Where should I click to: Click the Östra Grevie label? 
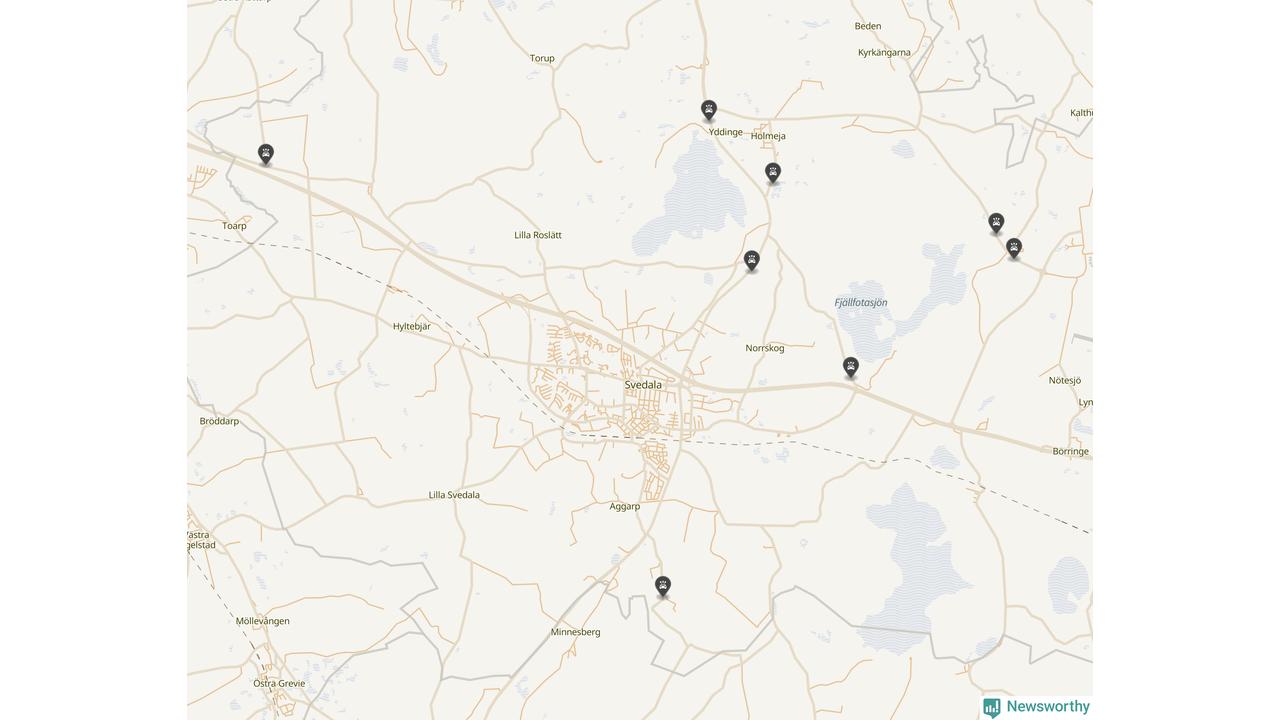coord(279,684)
